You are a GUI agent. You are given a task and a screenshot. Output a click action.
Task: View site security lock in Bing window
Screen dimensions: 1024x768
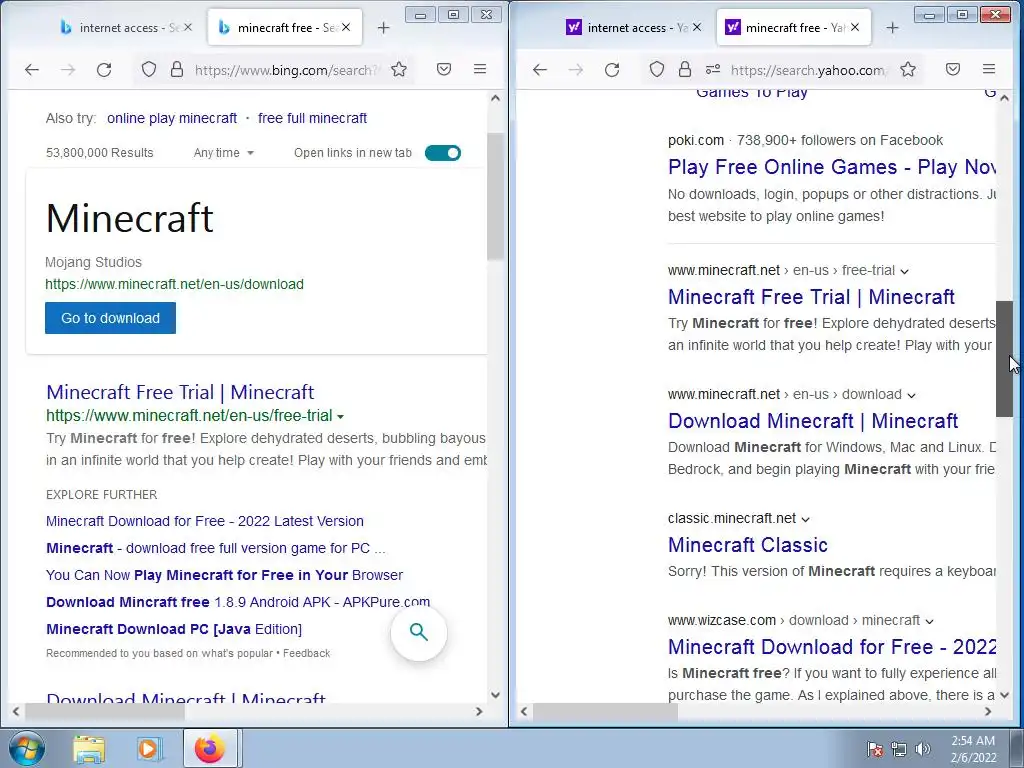(x=176, y=69)
